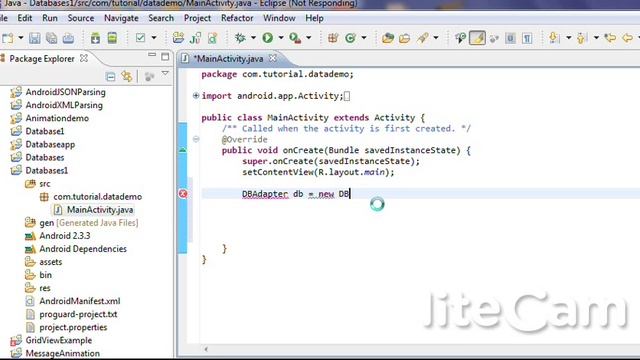Click the Last Edit Location icon
Screen dimensions: 640x360
point(611,38)
